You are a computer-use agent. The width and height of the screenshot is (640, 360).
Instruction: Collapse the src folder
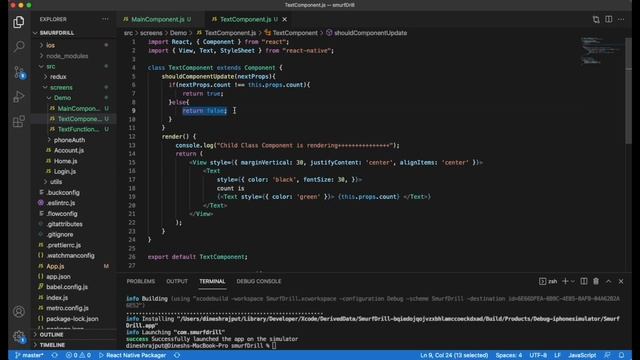tap(50, 66)
